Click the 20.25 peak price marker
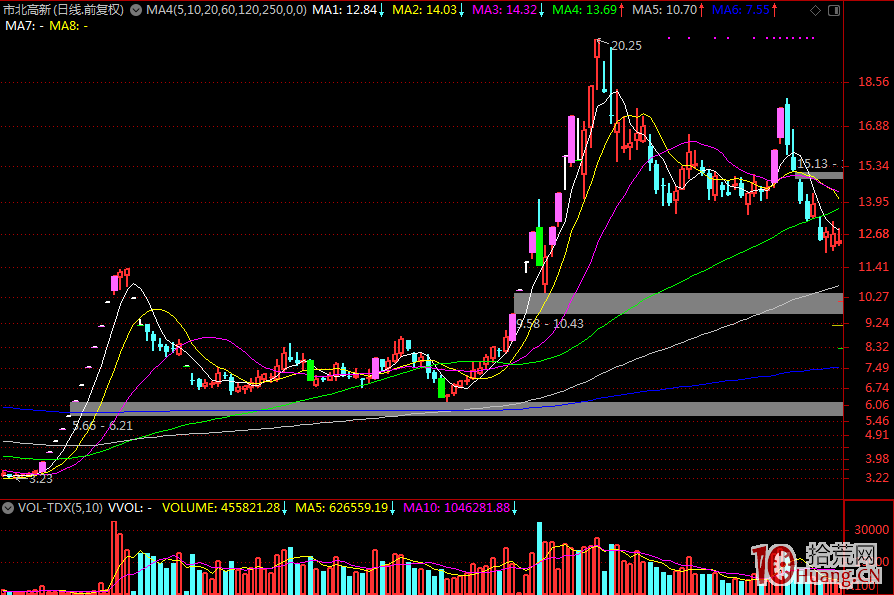894x595 pixels. [x=625, y=46]
